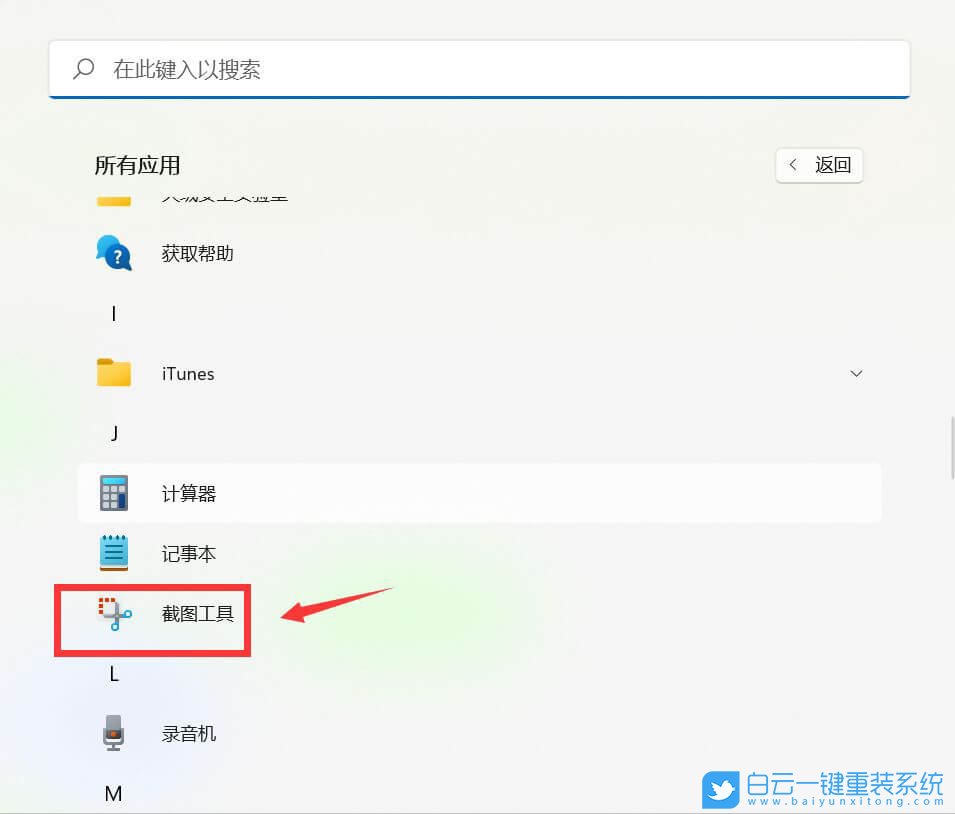Click the back chevron inside 返回

tap(793, 165)
